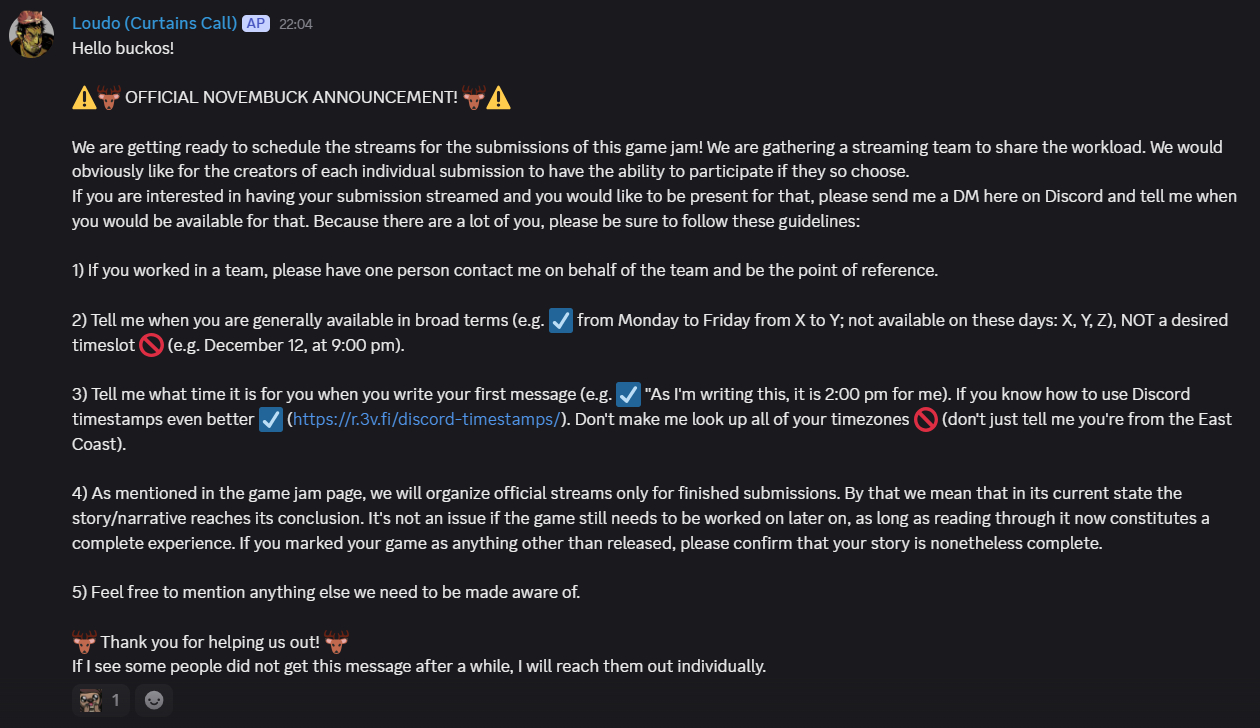Click deer emoji after "helping us out!"

336,641
